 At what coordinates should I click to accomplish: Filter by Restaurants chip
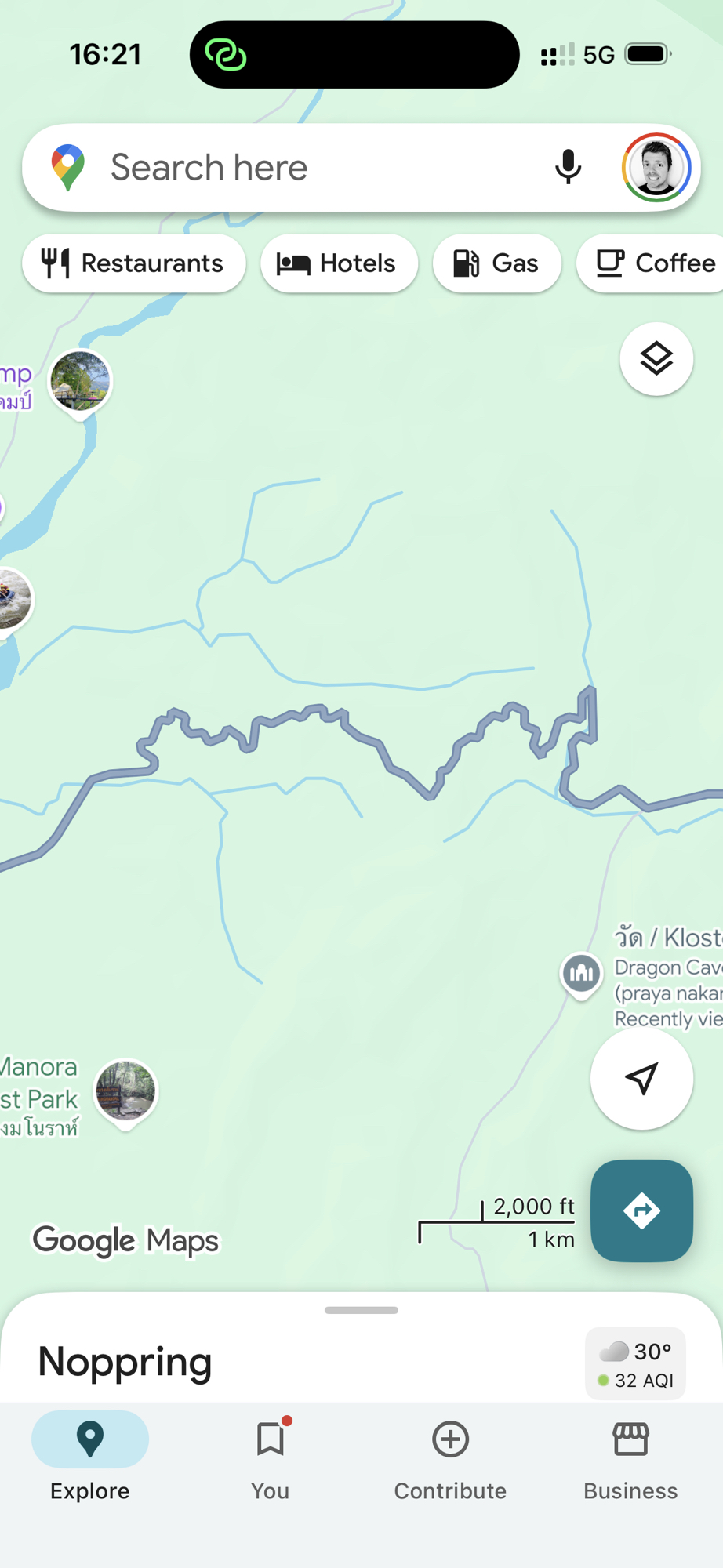pos(134,263)
